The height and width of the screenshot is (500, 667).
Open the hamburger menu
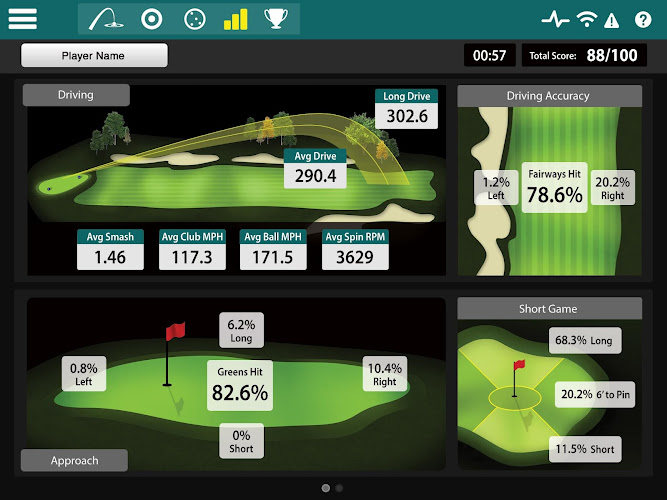(23, 19)
